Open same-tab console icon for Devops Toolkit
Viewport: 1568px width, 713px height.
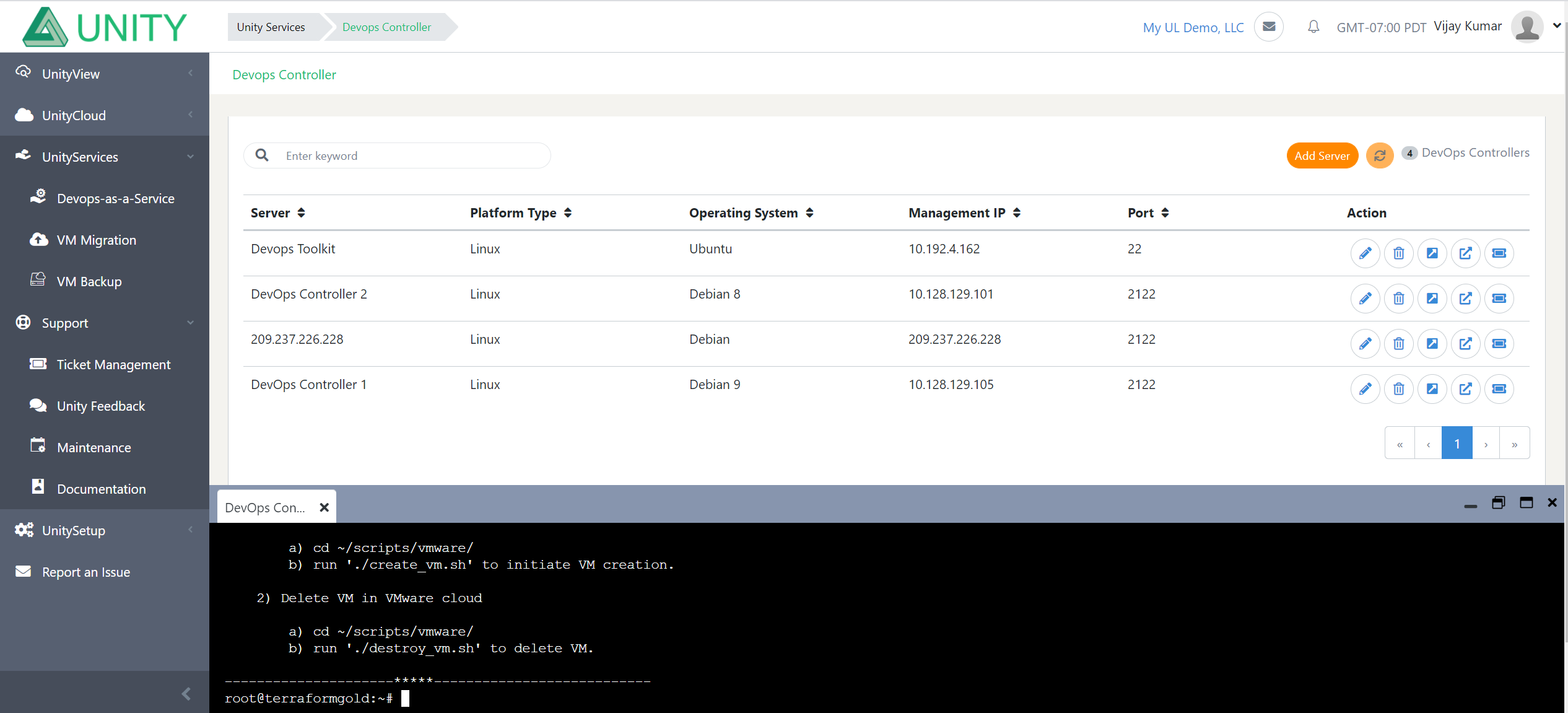point(1432,253)
